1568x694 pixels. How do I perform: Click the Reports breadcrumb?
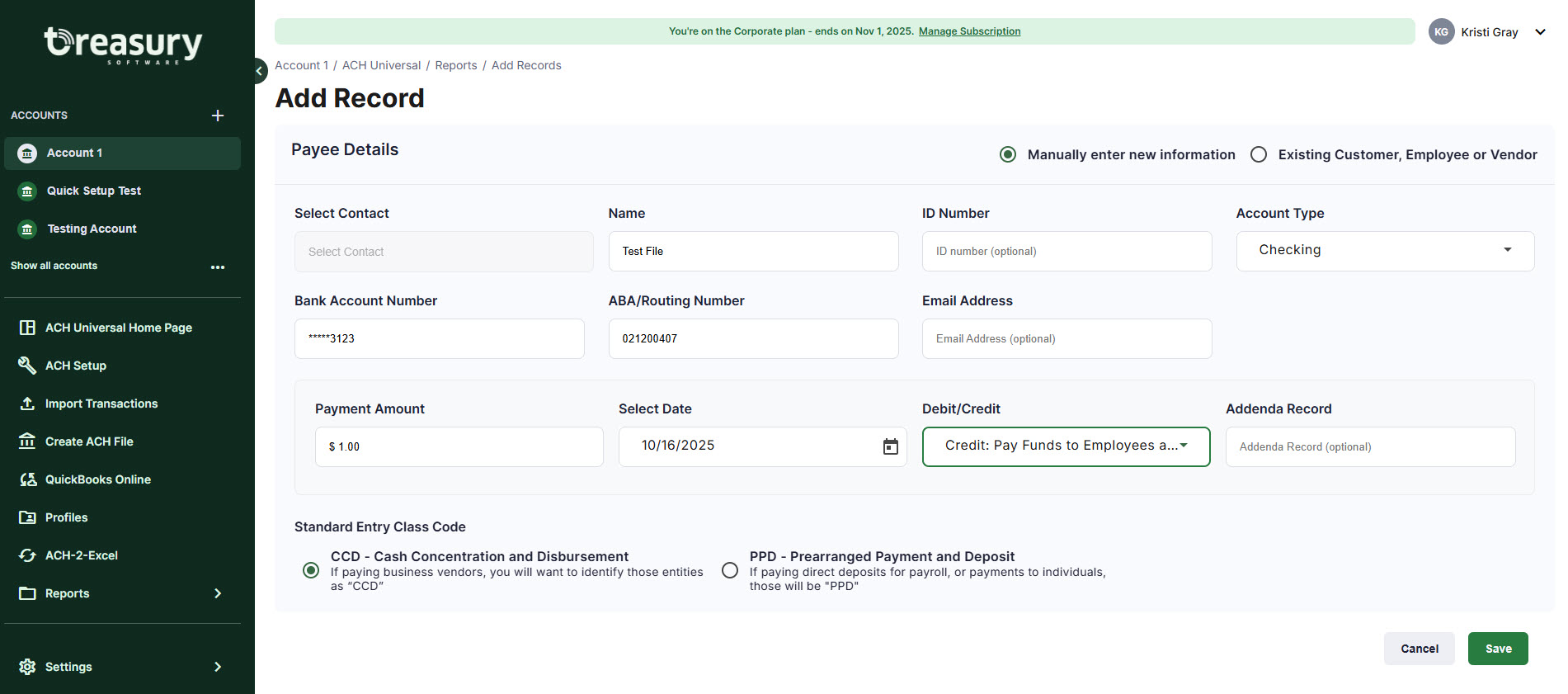click(456, 65)
